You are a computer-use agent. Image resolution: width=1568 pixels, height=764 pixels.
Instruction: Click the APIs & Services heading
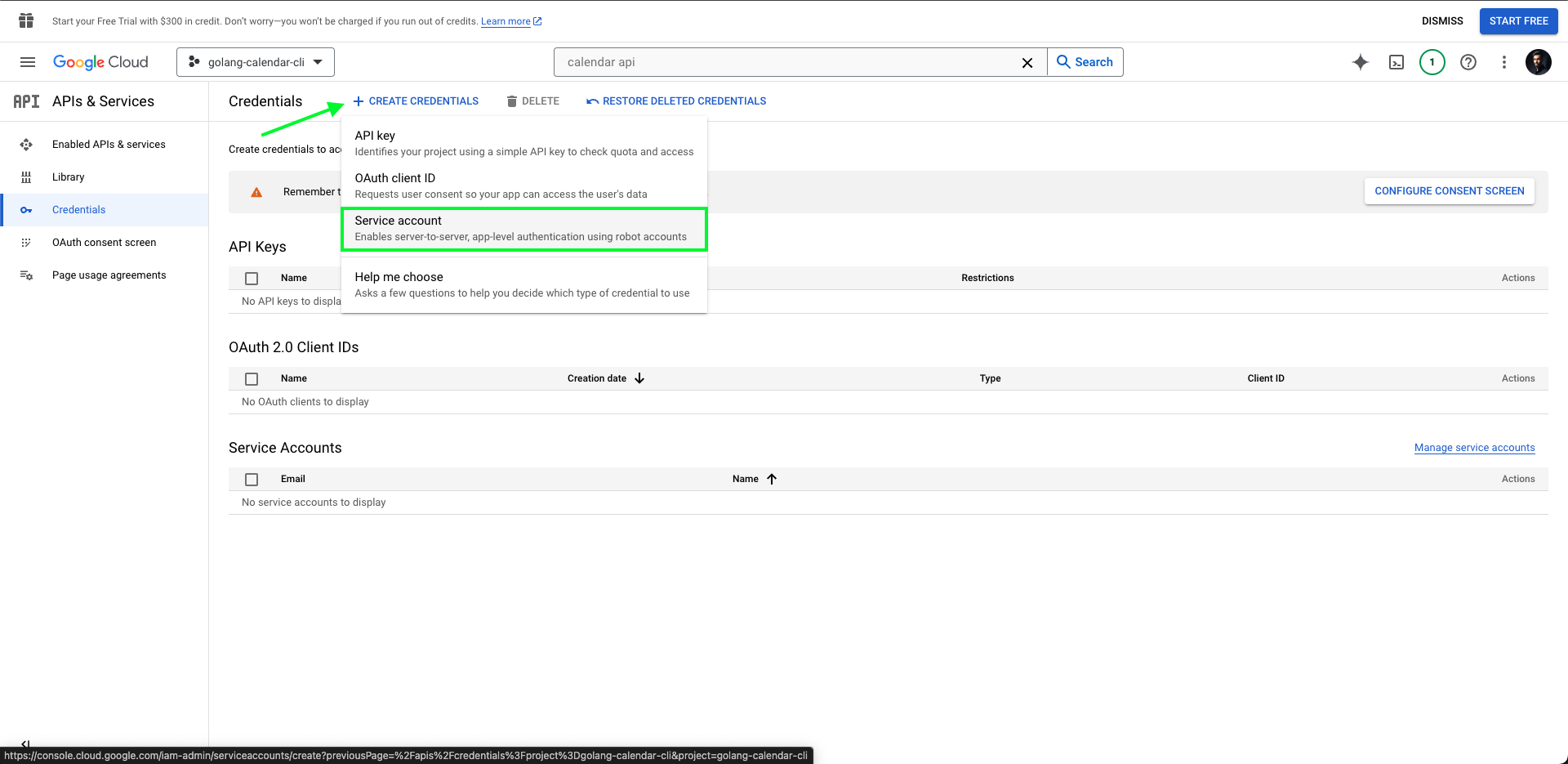point(103,101)
